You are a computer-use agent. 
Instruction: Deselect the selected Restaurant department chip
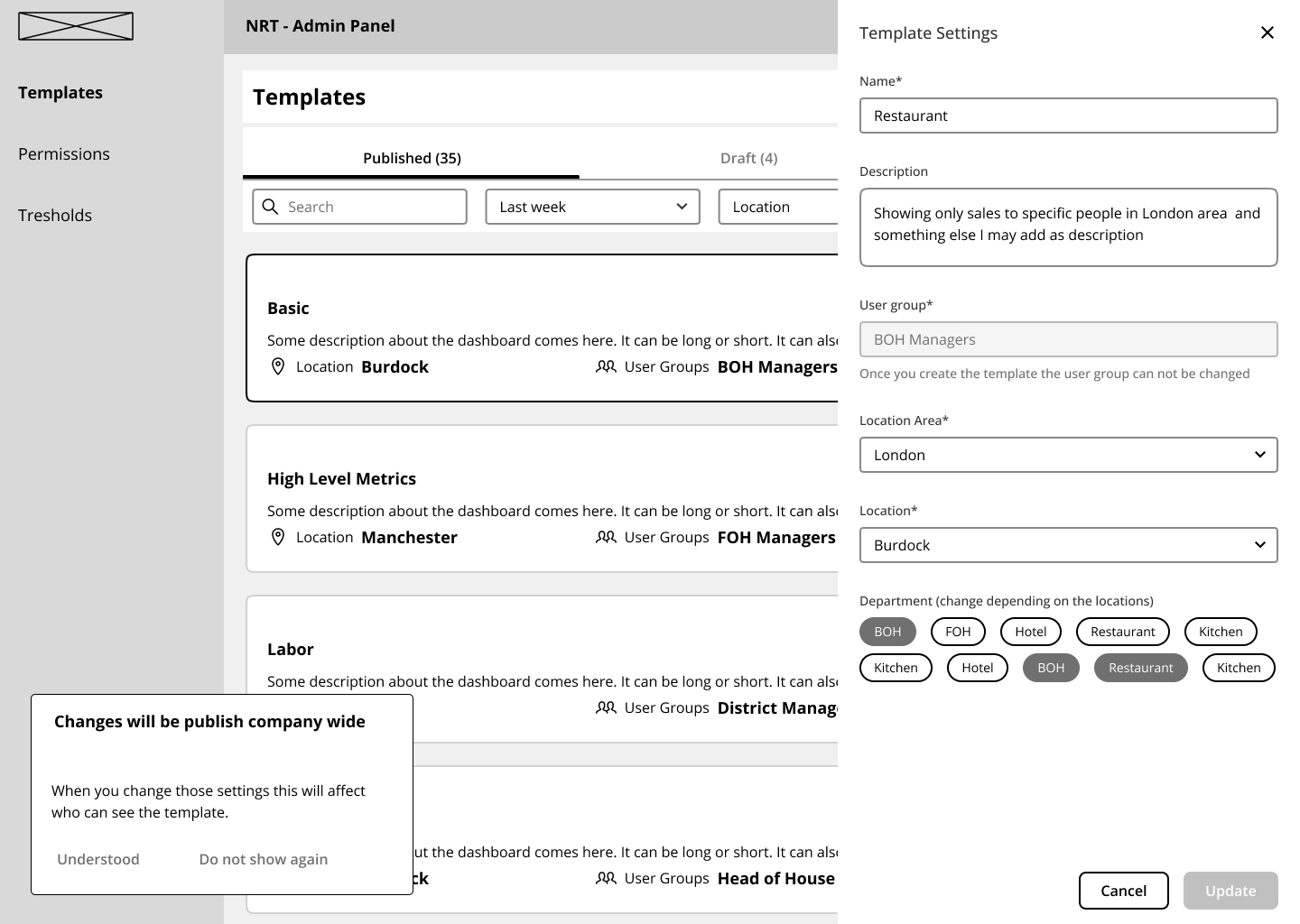click(x=1140, y=668)
